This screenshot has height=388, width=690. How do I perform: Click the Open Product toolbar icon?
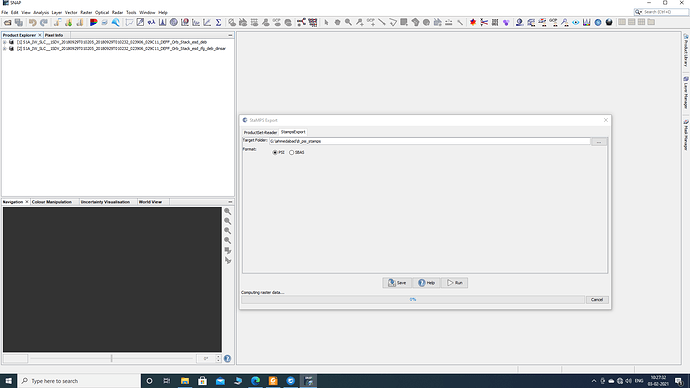[7, 22]
